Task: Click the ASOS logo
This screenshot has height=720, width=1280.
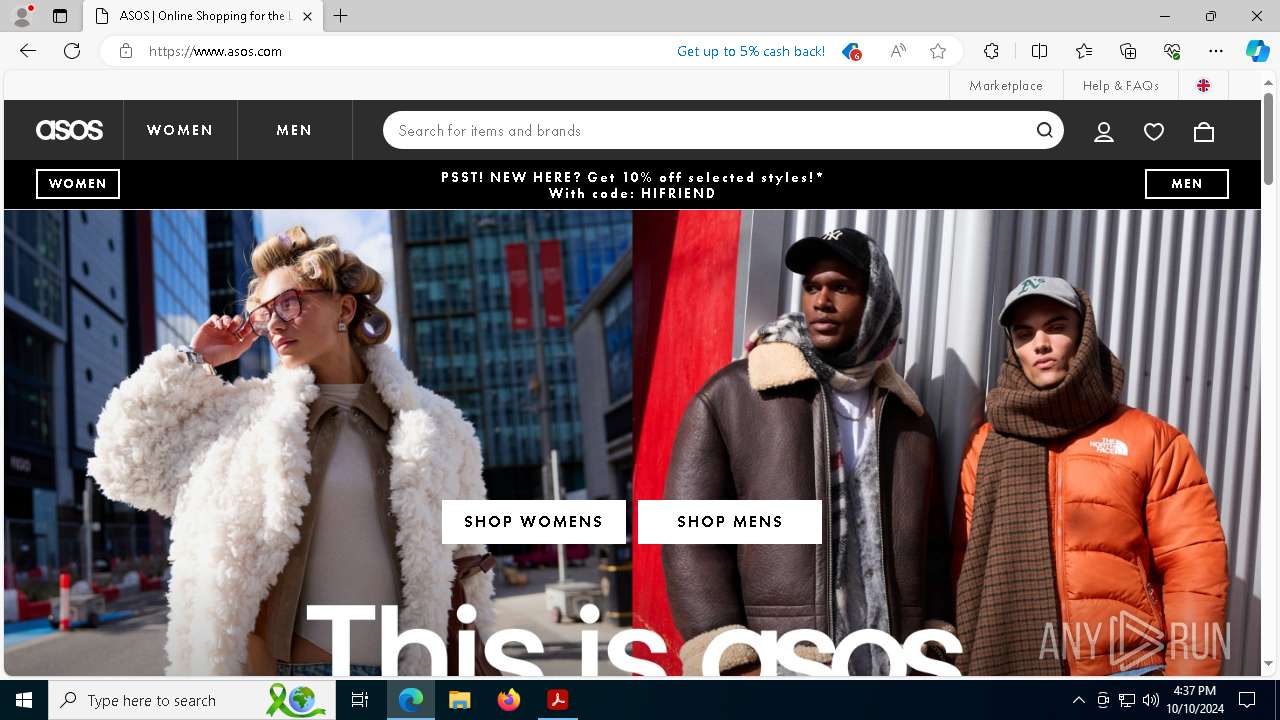Action: (x=69, y=130)
